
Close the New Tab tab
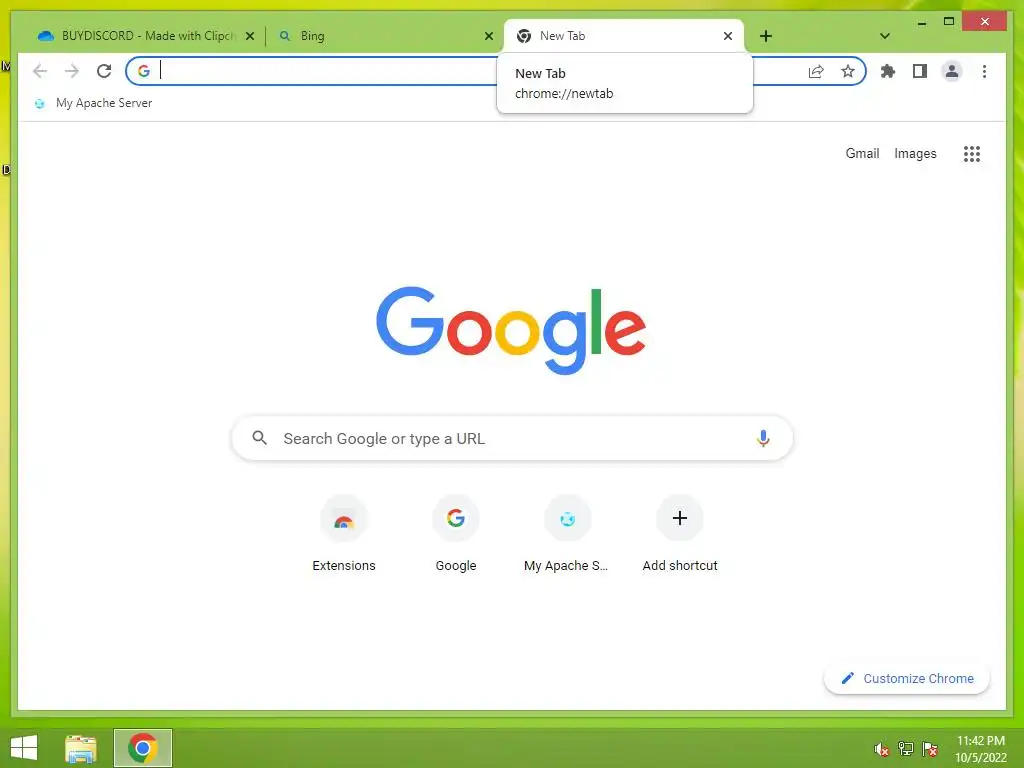point(728,36)
